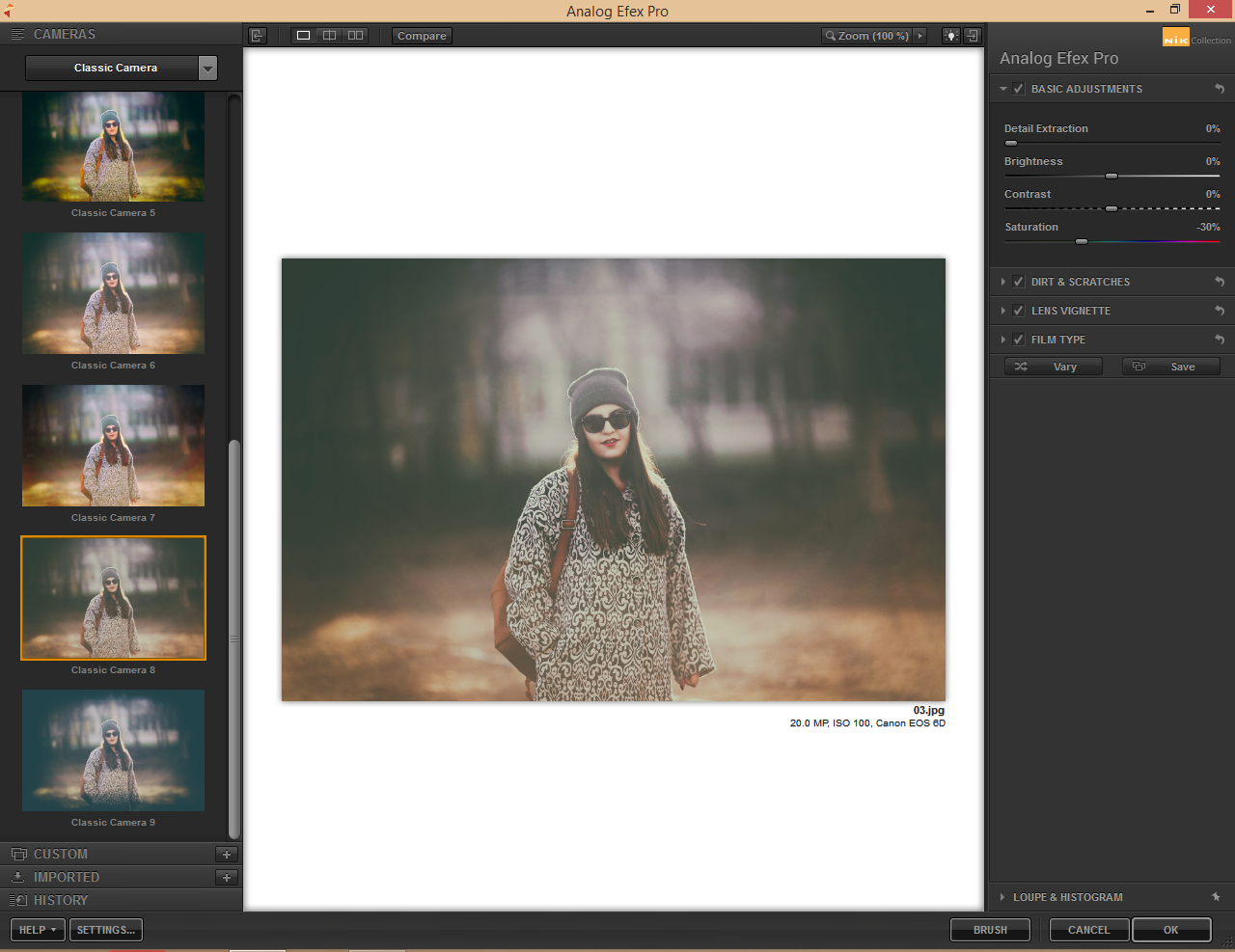
Task: Open the Settings dialog
Action: [106, 930]
